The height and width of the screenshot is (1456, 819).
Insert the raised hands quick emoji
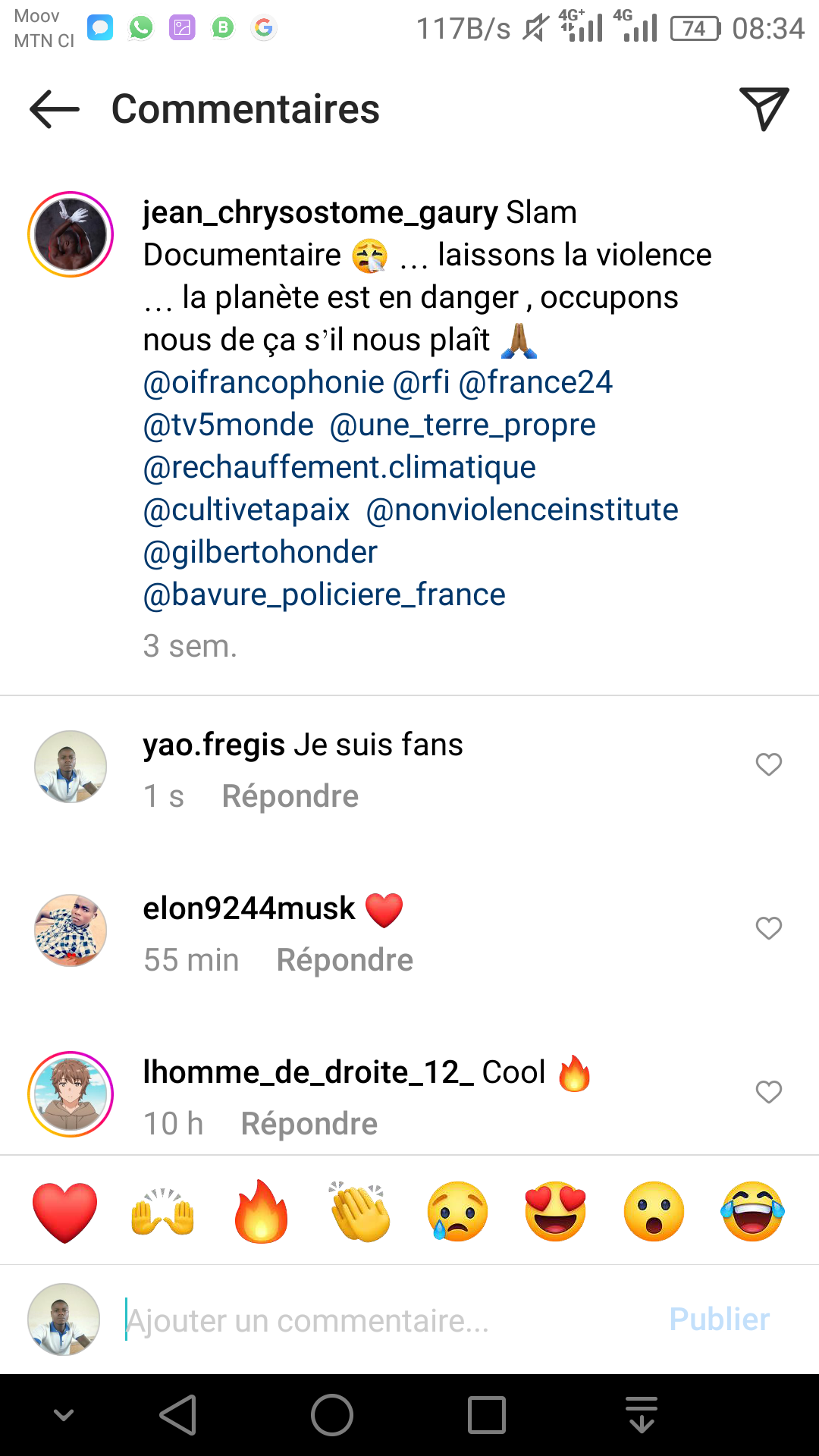pyautogui.click(x=163, y=1212)
